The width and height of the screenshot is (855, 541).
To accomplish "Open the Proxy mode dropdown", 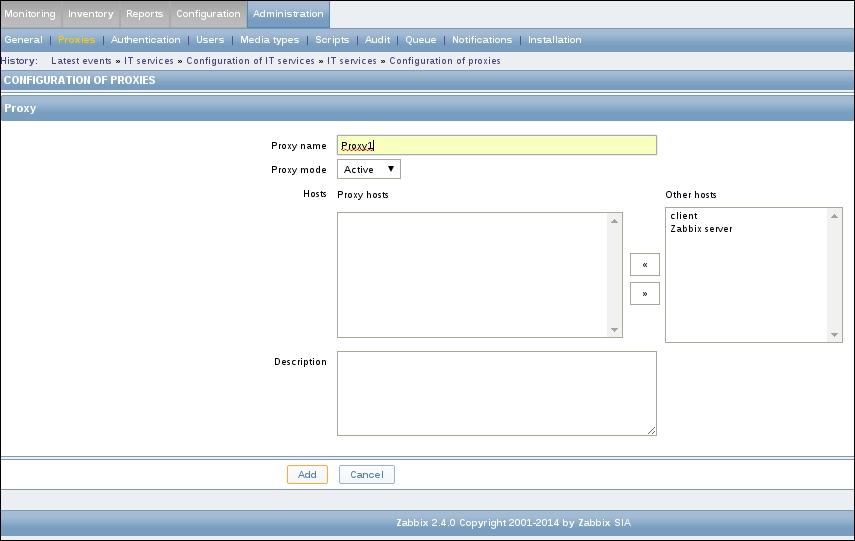I will (x=369, y=170).
